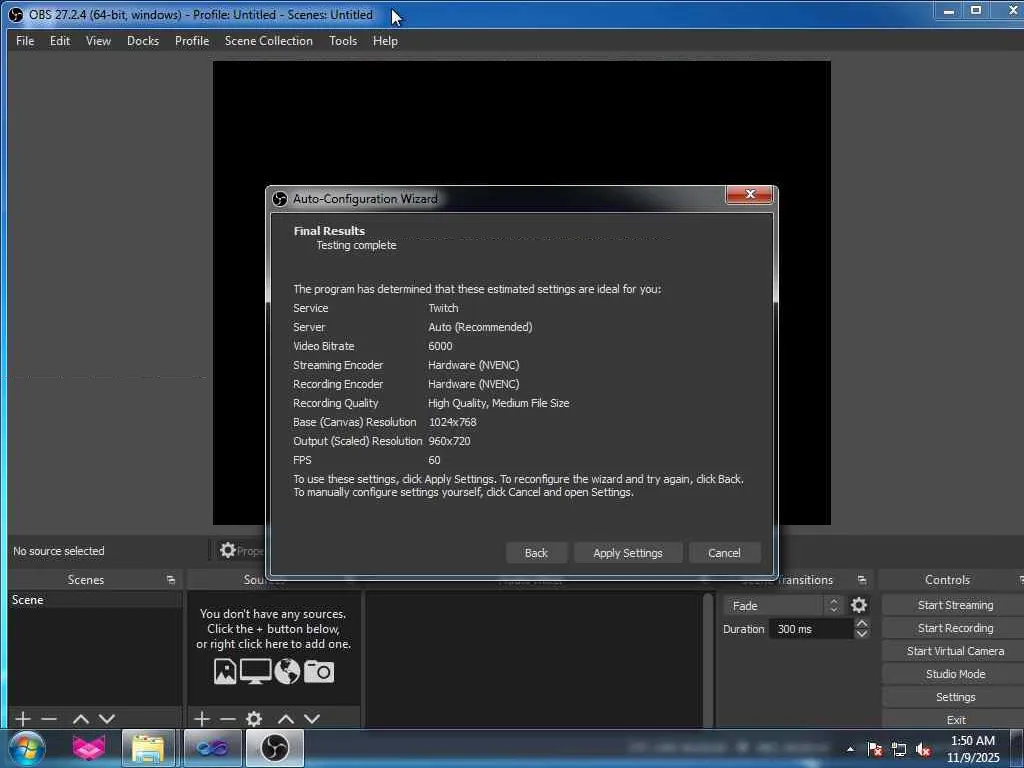Cancel the Auto-Configuration Wizard
The image size is (1024, 768).
point(724,552)
